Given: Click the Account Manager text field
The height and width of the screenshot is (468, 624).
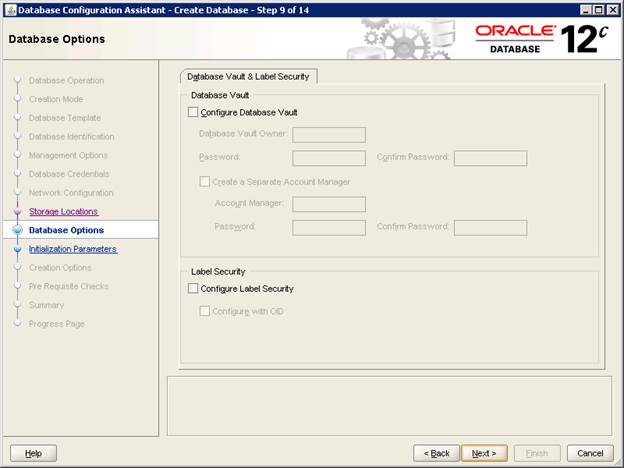Looking at the screenshot, I should tap(329, 204).
